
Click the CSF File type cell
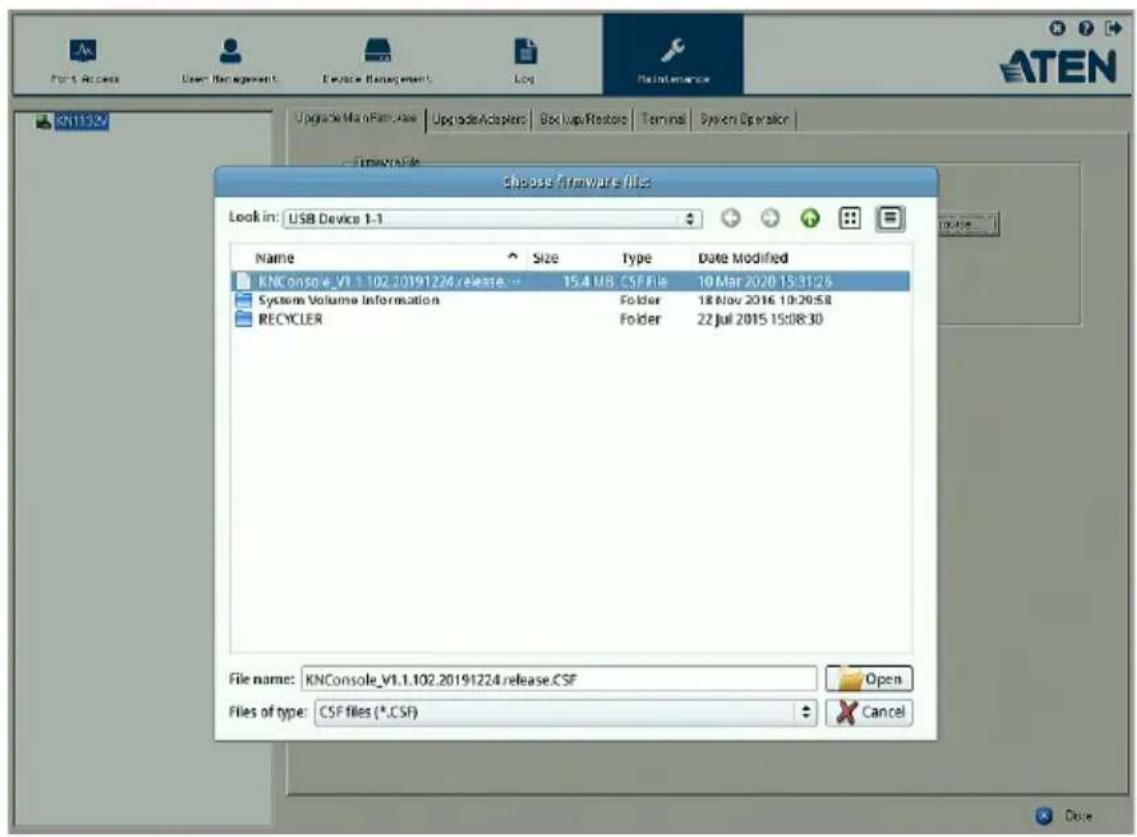(644, 281)
